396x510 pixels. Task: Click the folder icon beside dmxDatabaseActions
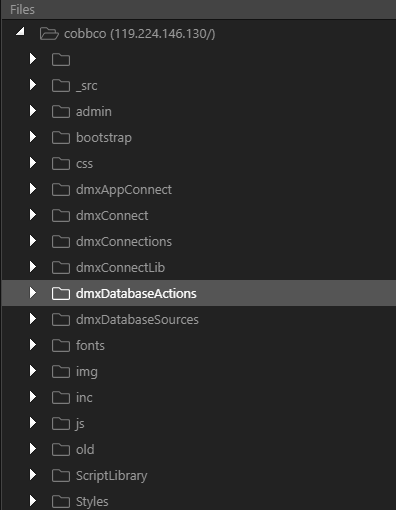point(61,294)
